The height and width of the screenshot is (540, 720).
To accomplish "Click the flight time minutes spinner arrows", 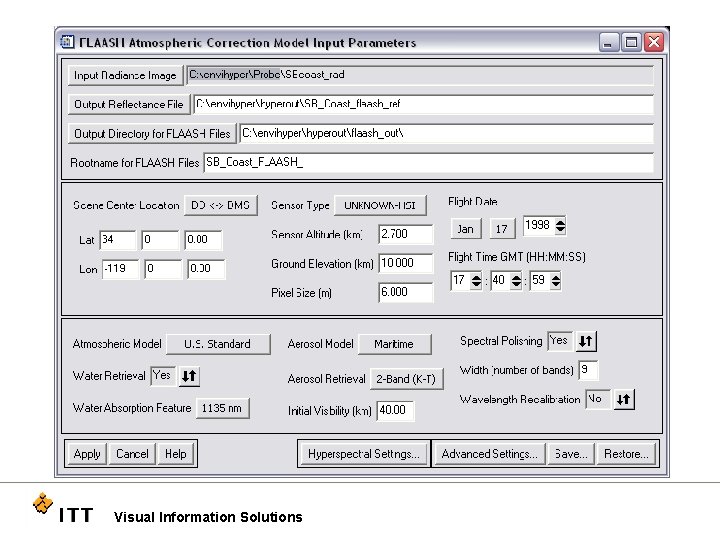I will 516,281.
